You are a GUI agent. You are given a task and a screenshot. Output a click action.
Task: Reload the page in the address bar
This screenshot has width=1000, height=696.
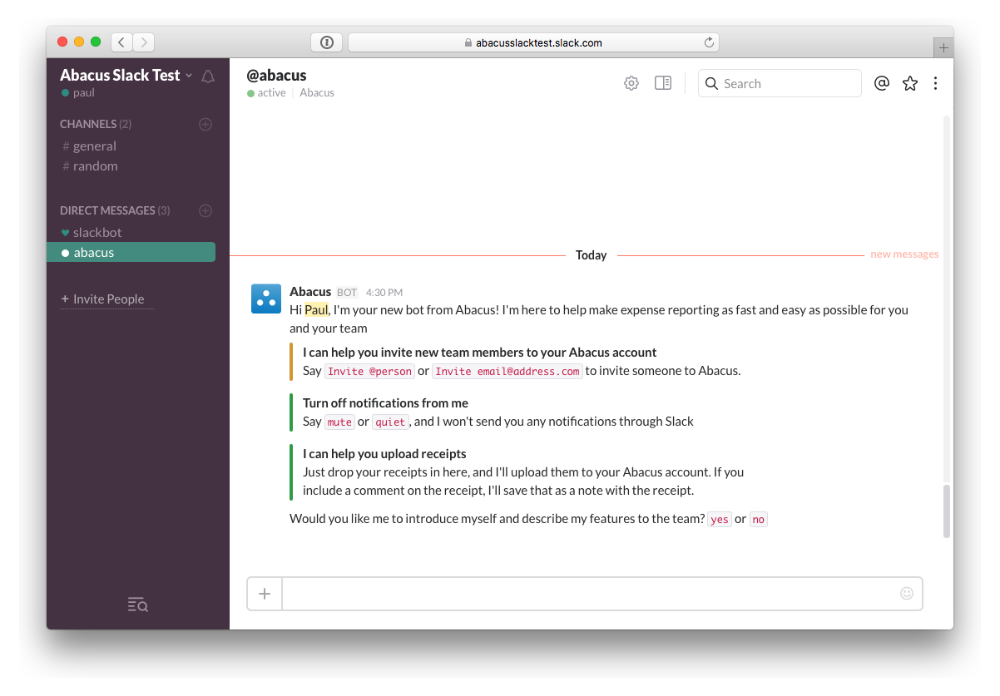tap(709, 42)
